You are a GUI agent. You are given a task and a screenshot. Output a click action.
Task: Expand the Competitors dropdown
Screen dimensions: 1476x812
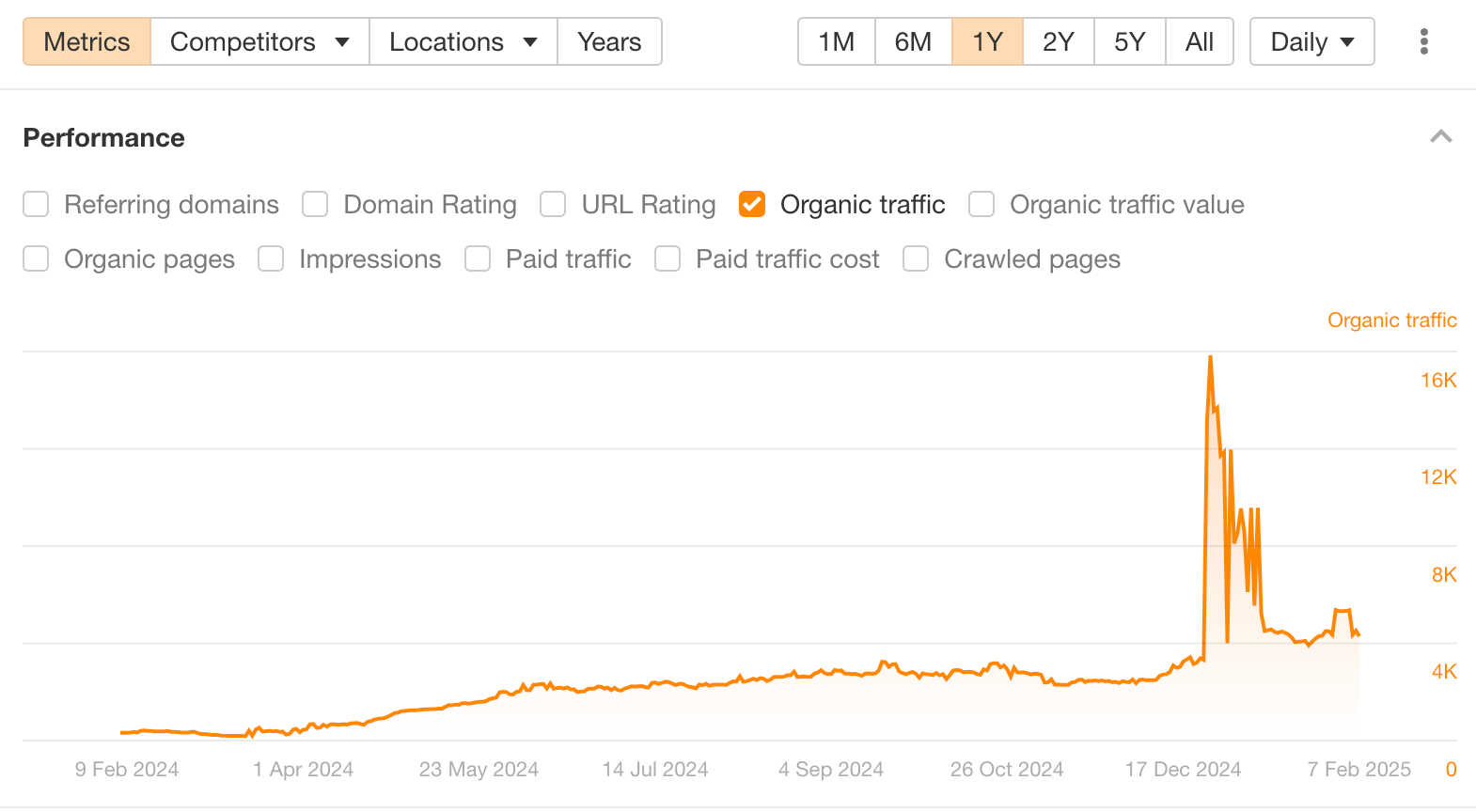(259, 41)
